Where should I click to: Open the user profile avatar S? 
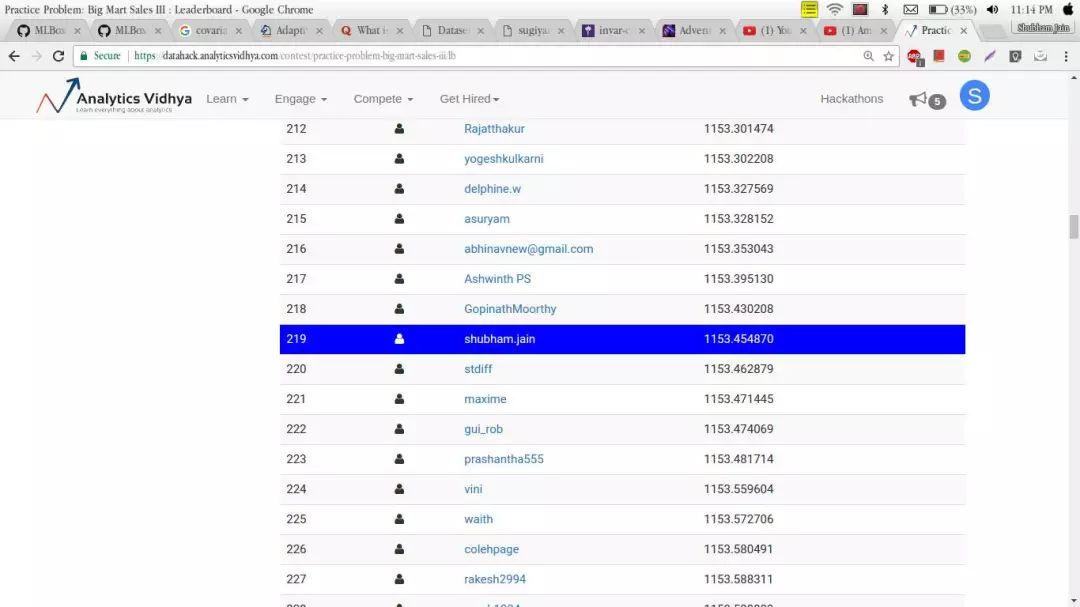point(974,96)
